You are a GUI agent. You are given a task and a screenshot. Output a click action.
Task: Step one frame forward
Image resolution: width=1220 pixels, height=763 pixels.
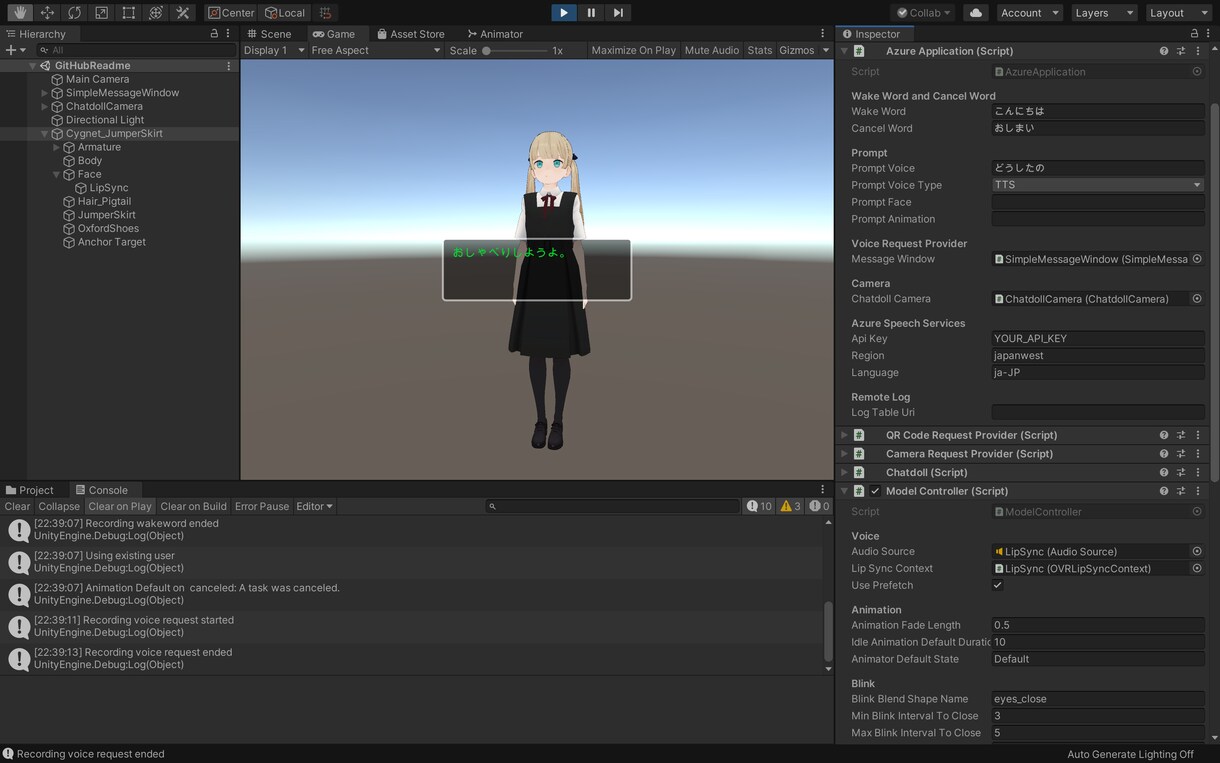click(618, 13)
